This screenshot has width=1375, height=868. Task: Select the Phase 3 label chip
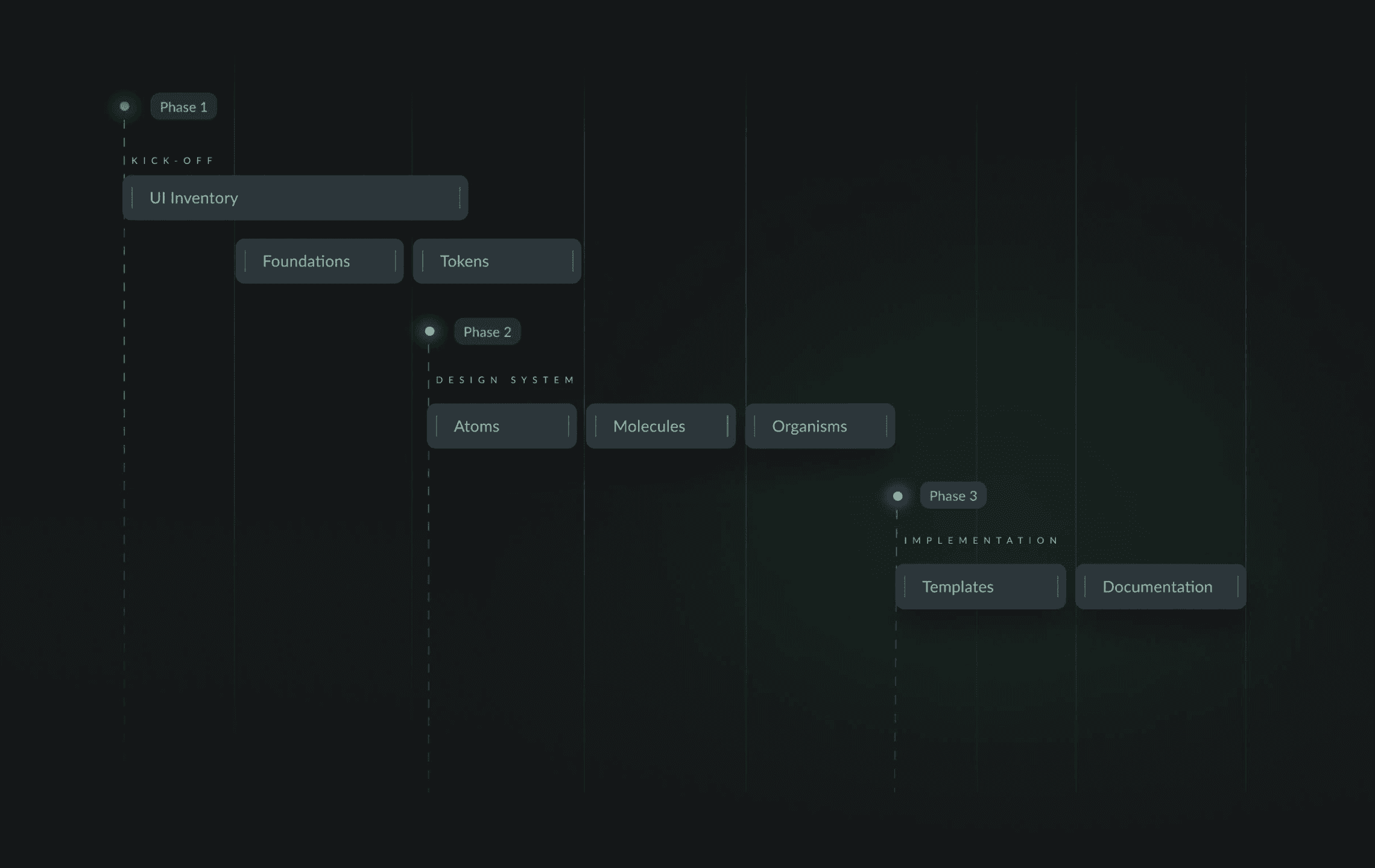(x=953, y=496)
